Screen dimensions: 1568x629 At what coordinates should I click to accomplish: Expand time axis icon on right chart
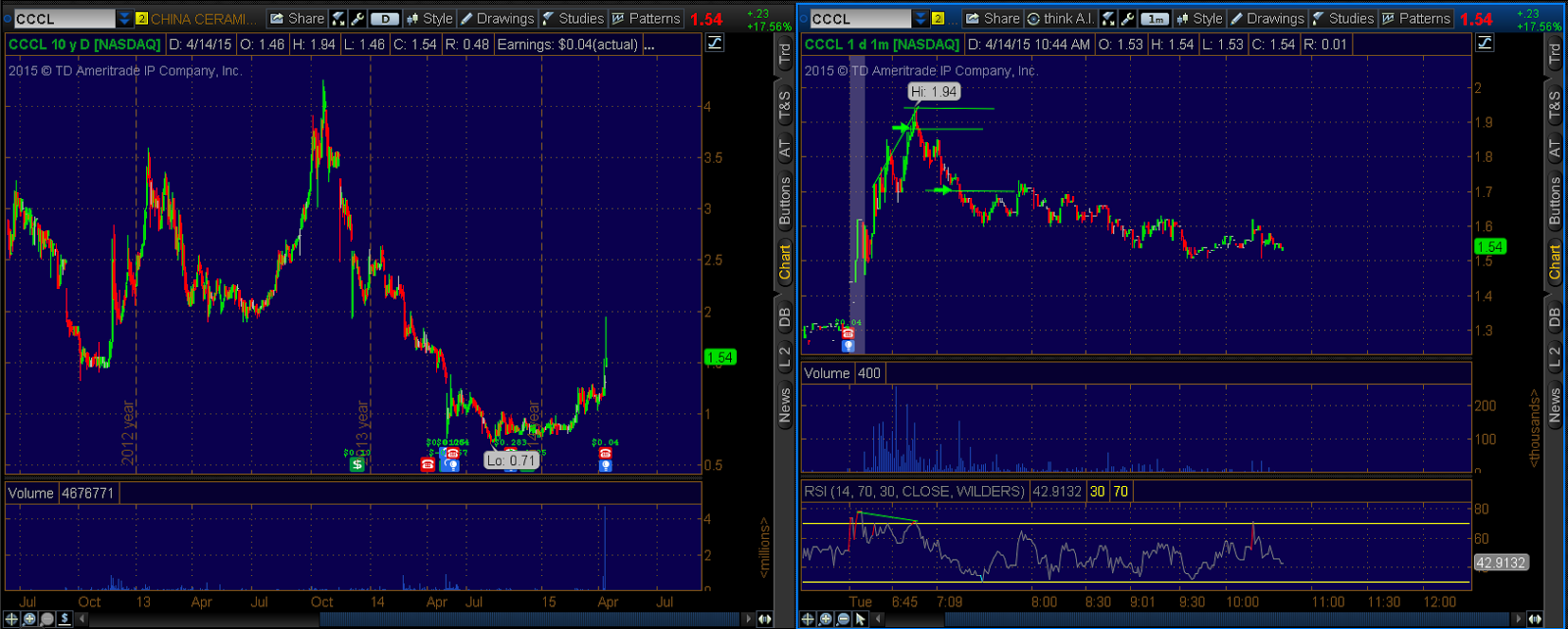pos(1535,618)
